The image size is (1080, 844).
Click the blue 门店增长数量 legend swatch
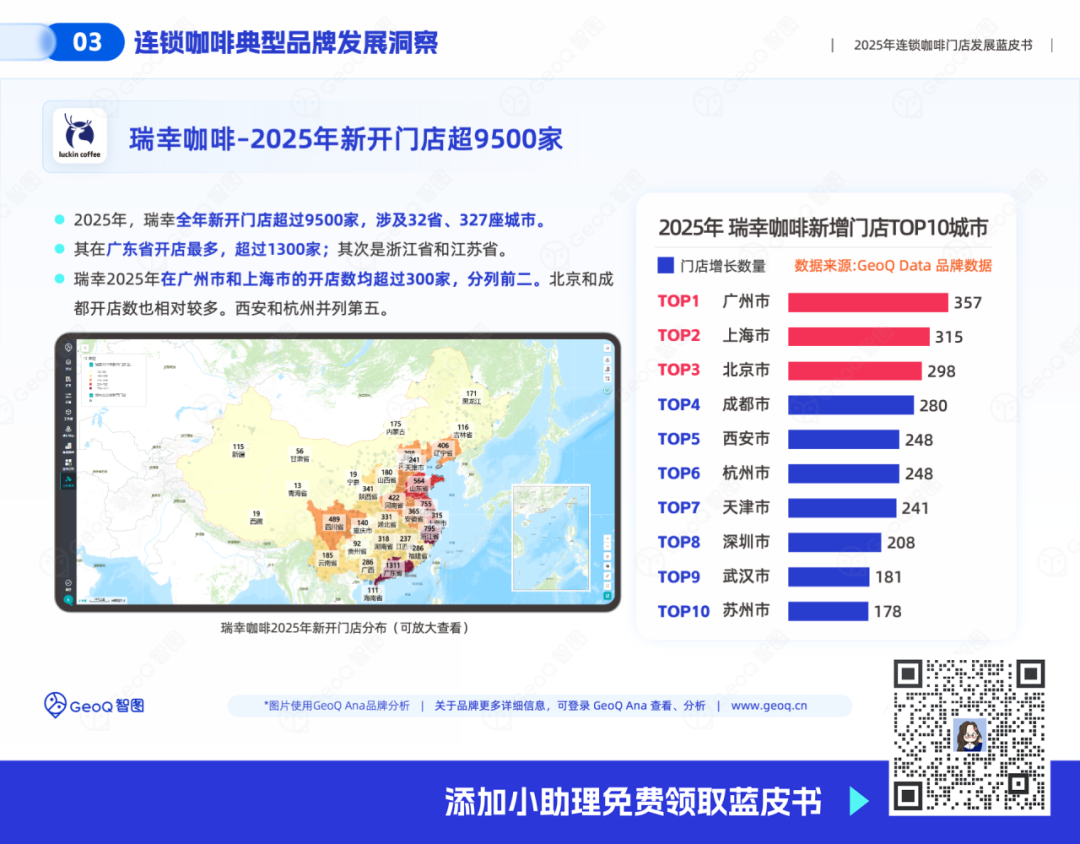point(665,266)
